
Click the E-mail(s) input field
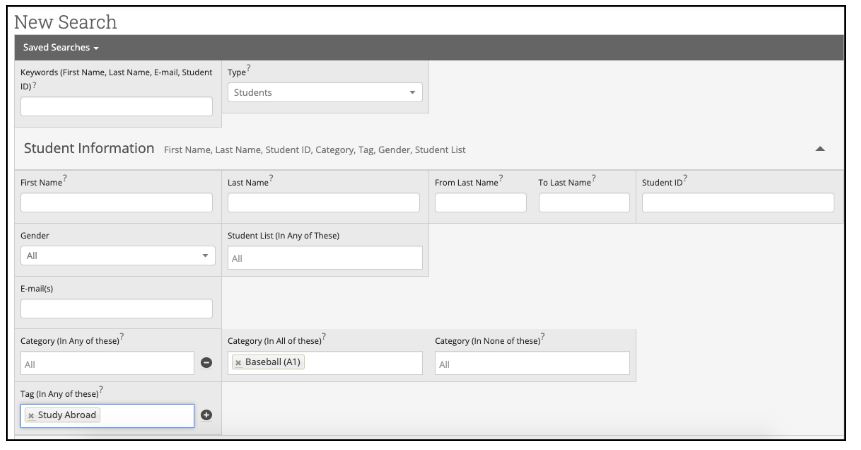tap(116, 308)
